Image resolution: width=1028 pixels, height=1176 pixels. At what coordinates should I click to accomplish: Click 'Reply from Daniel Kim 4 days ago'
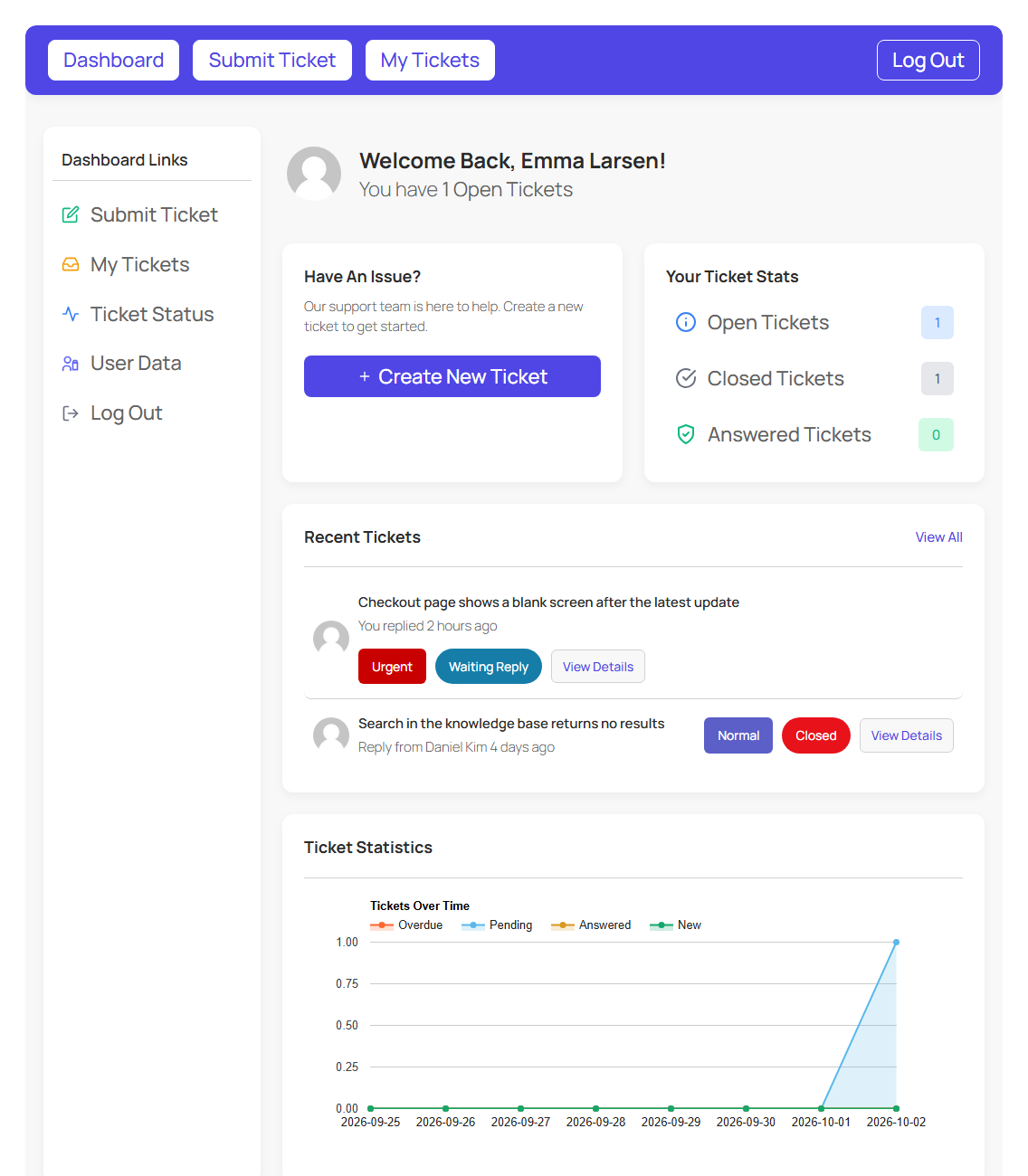(x=456, y=747)
